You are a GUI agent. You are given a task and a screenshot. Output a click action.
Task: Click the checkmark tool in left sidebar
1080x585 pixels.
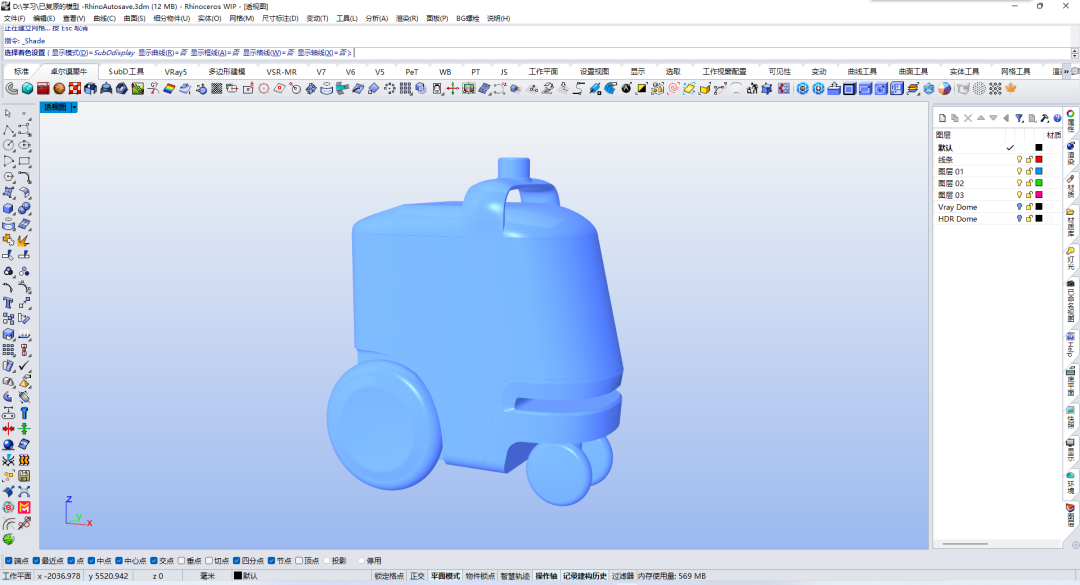pos(24,365)
